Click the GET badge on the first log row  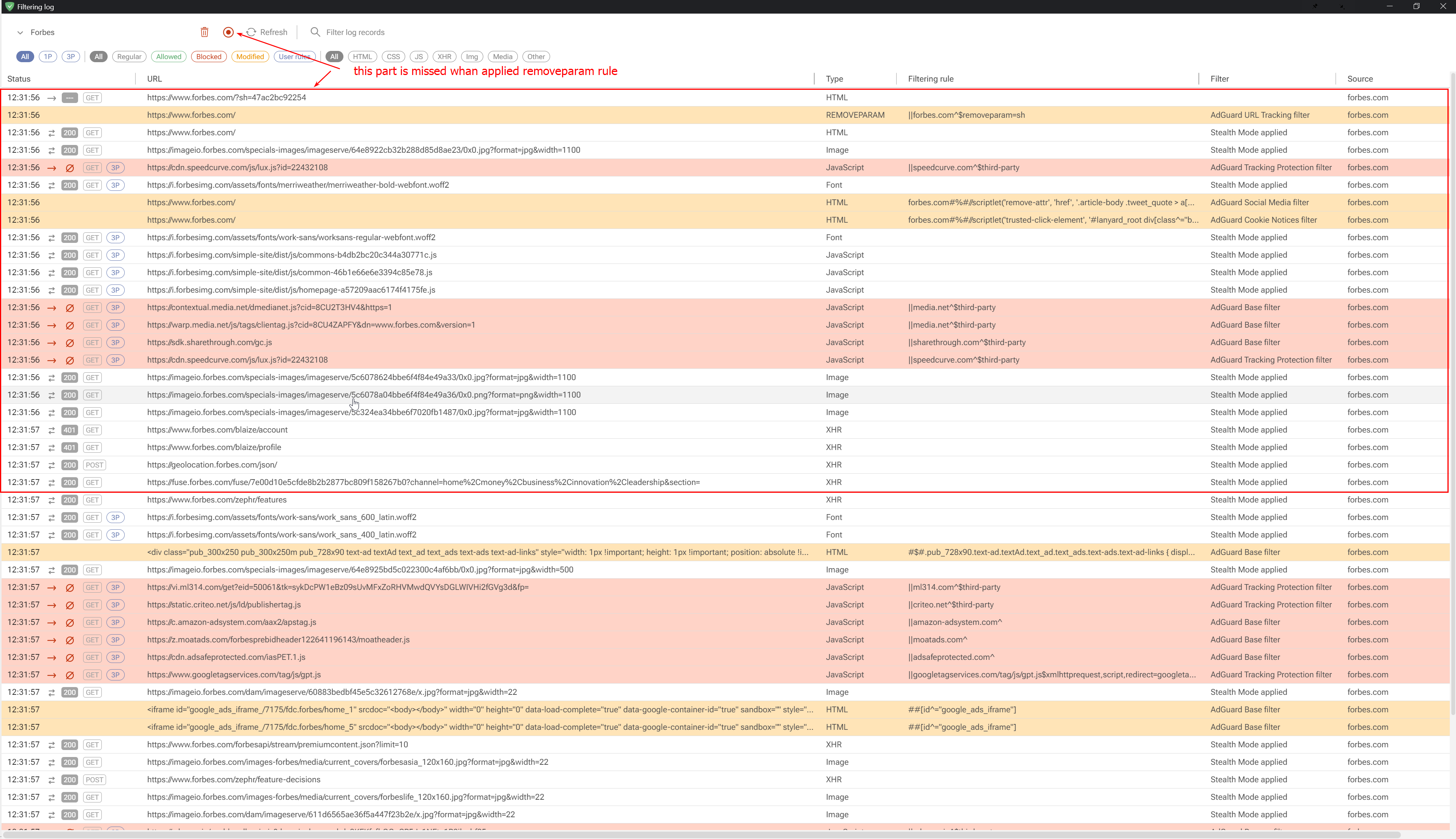tap(92, 98)
